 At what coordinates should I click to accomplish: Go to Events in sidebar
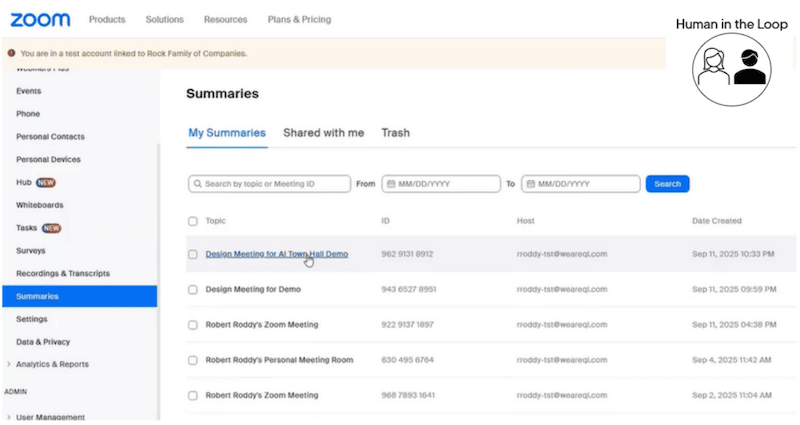29,91
